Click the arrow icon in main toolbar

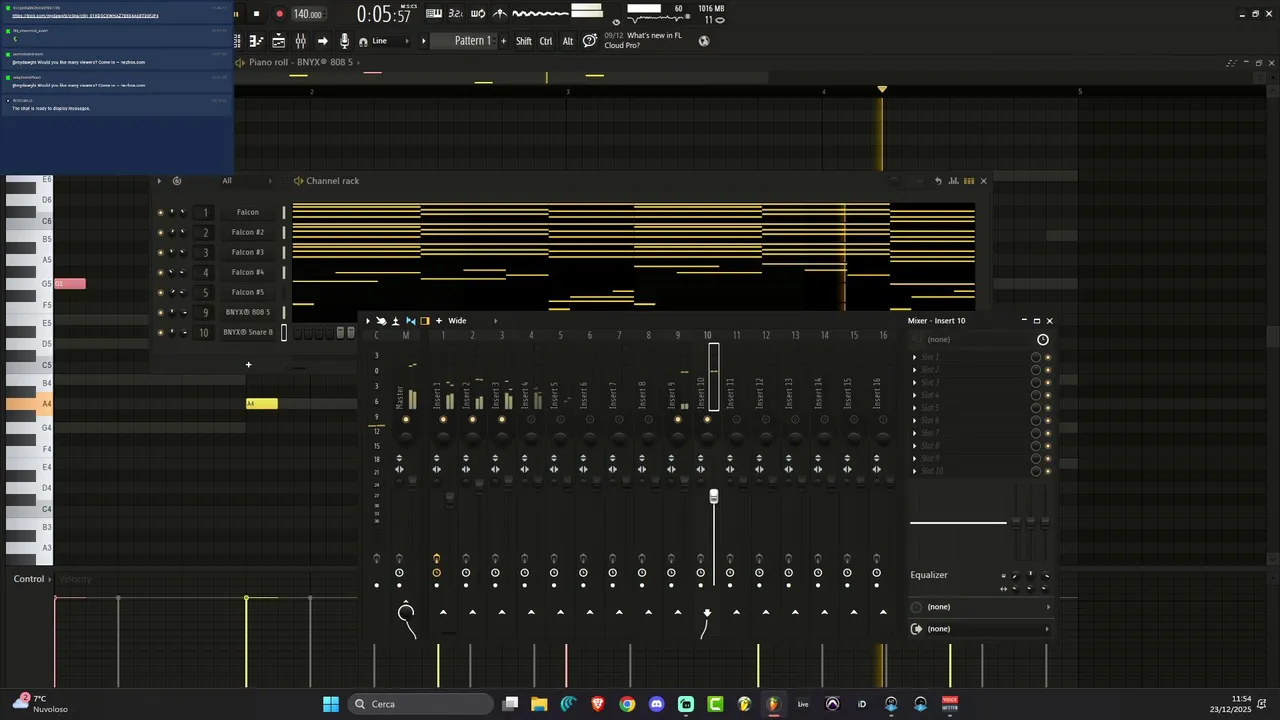pyautogui.click(x=322, y=41)
